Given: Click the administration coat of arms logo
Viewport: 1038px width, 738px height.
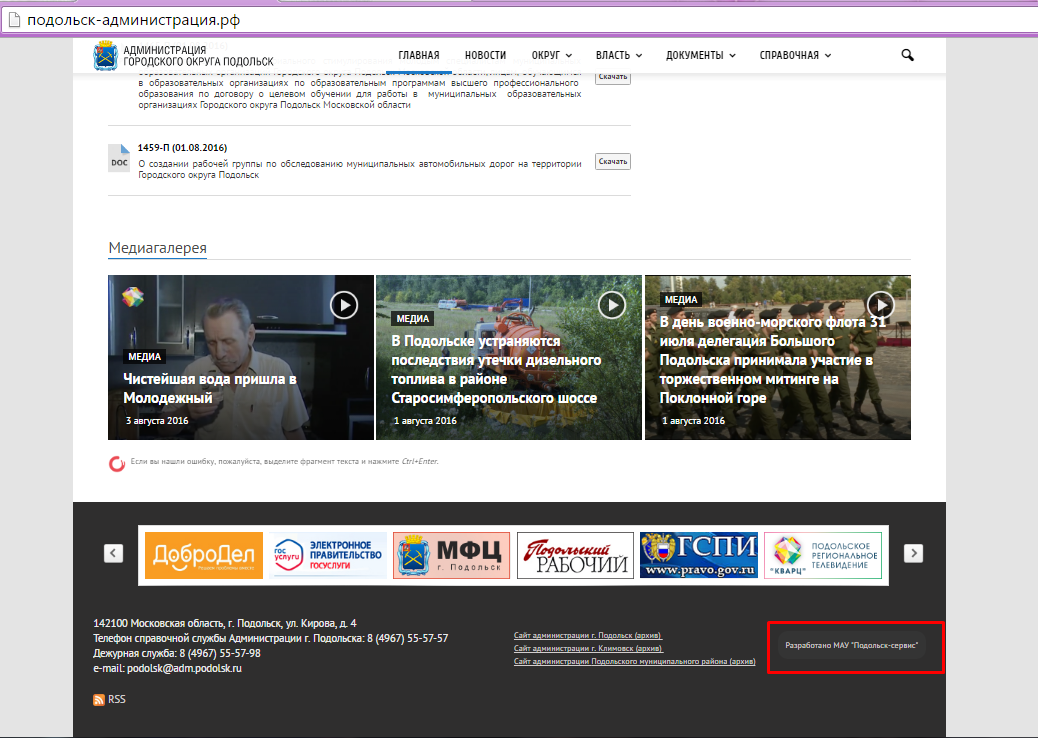Looking at the screenshot, I should (104, 56).
